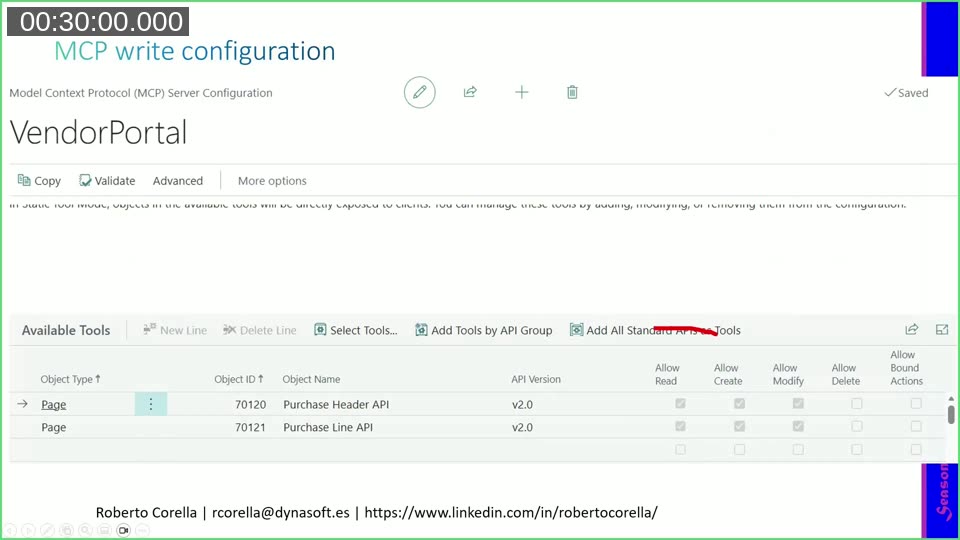Expand the Available Tools part to full view
This screenshot has height=540, width=960.
(942, 329)
